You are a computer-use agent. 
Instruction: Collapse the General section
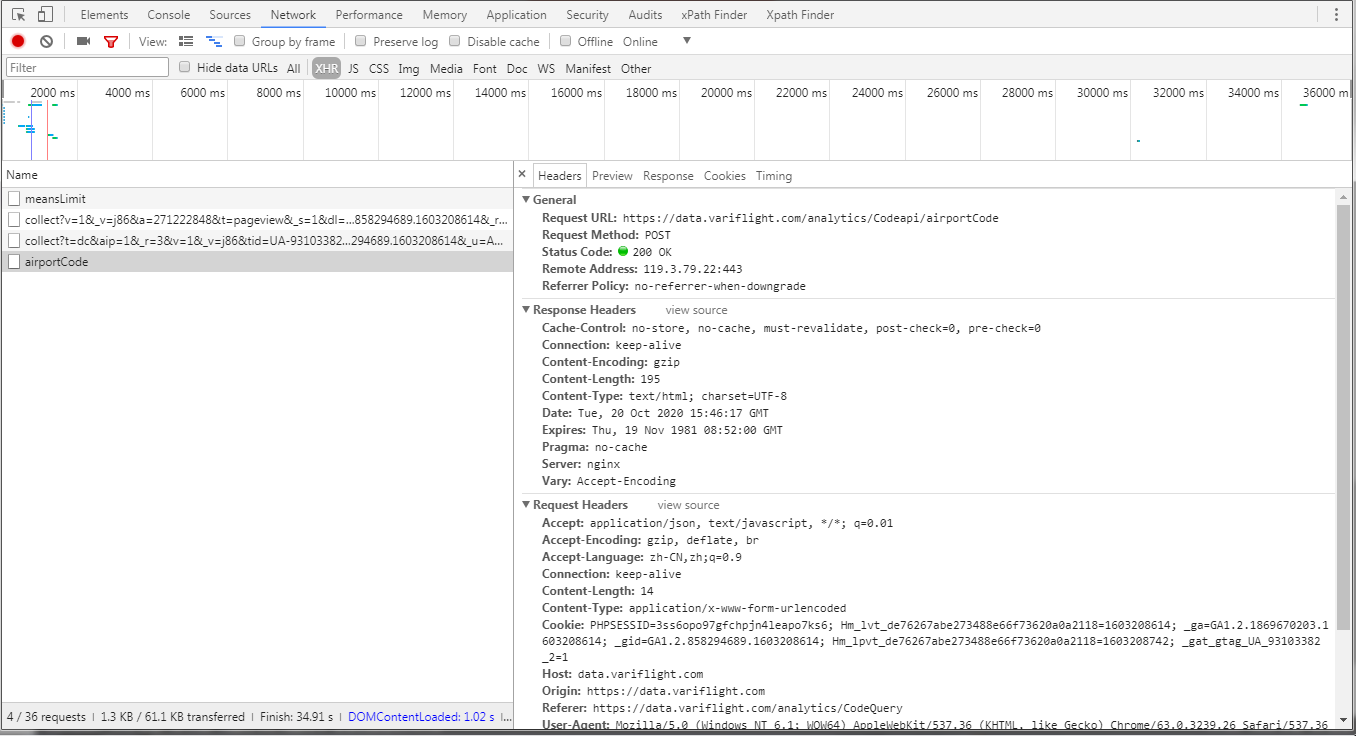[527, 200]
